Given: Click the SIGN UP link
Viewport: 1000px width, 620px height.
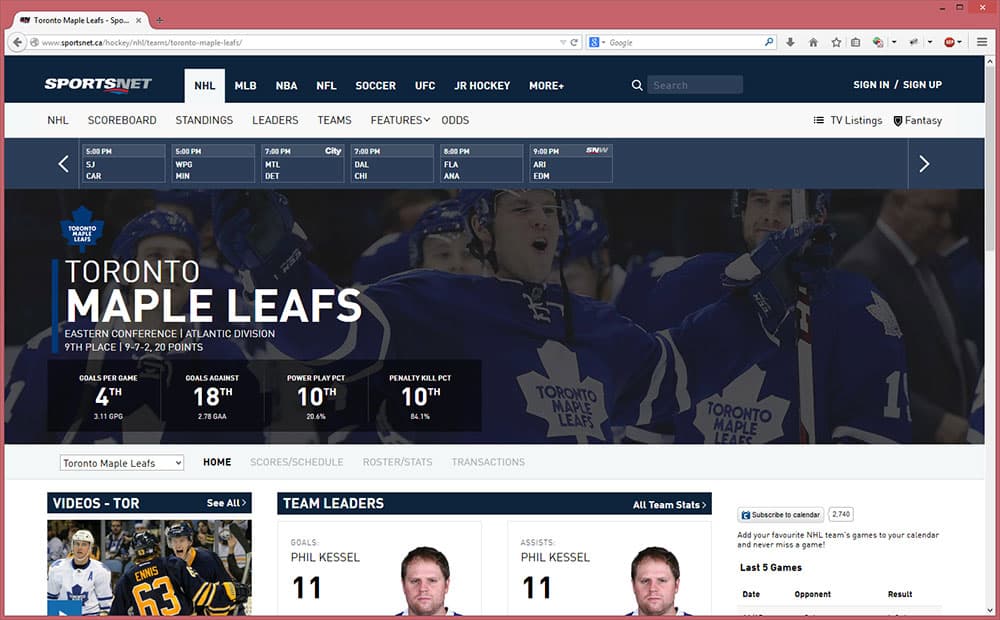Looking at the screenshot, I should (922, 84).
